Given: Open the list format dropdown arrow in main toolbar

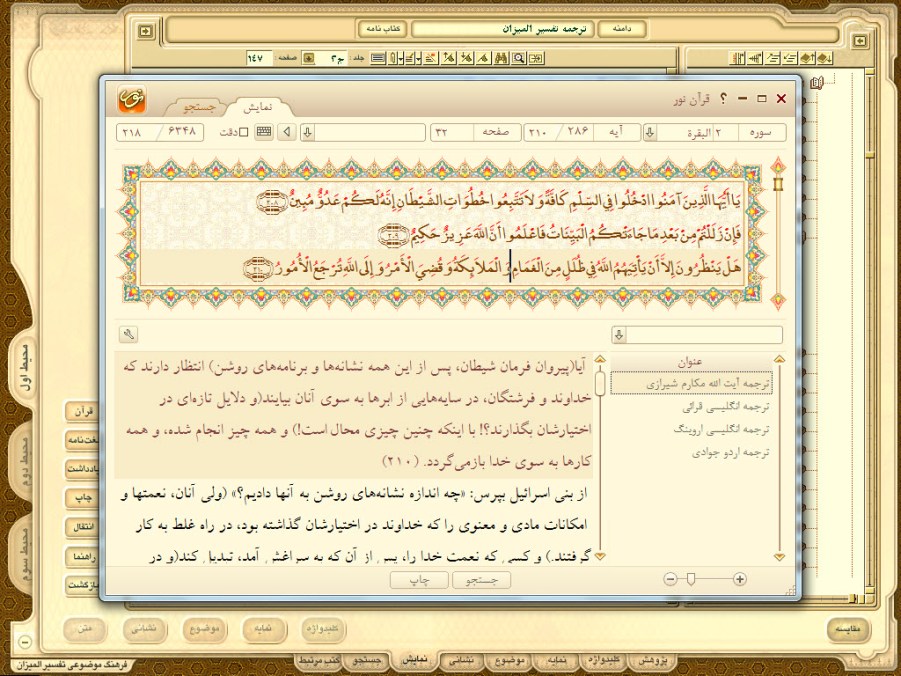Looking at the screenshot, I should (x=419, y=58).
